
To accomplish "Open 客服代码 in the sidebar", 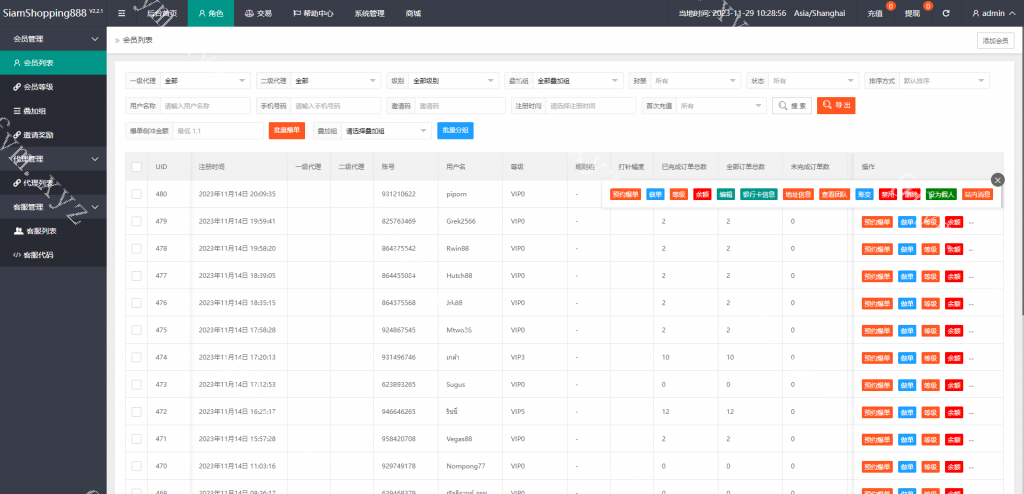I will [x=53, y=255].
